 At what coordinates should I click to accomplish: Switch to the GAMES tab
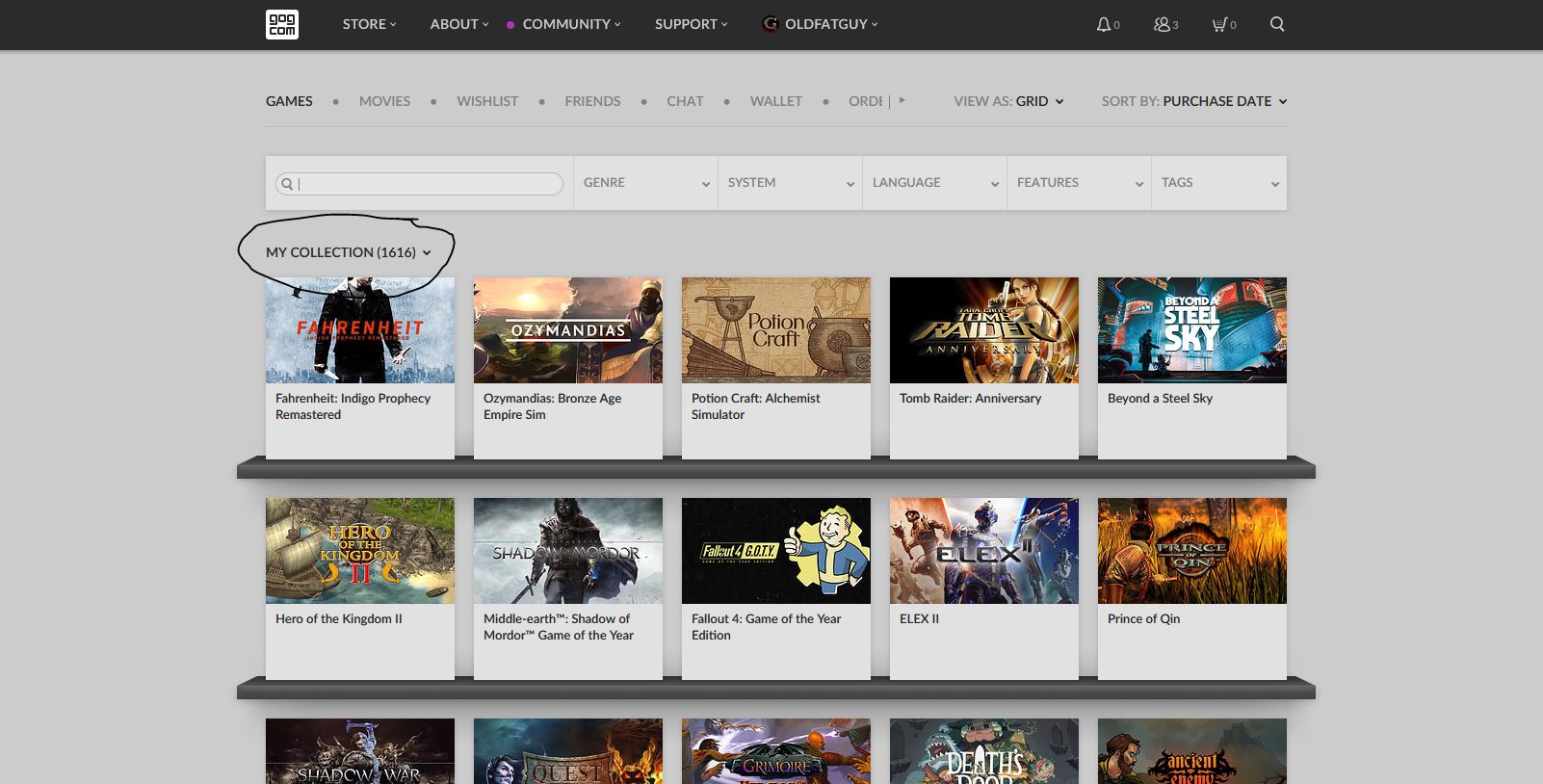click(289, 101)
